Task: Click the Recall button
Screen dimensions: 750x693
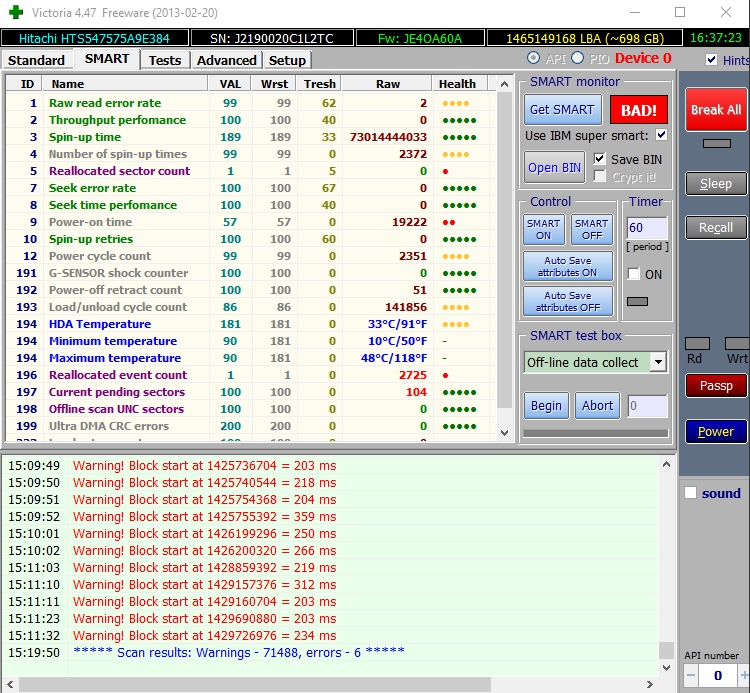Action: point(716,228)
